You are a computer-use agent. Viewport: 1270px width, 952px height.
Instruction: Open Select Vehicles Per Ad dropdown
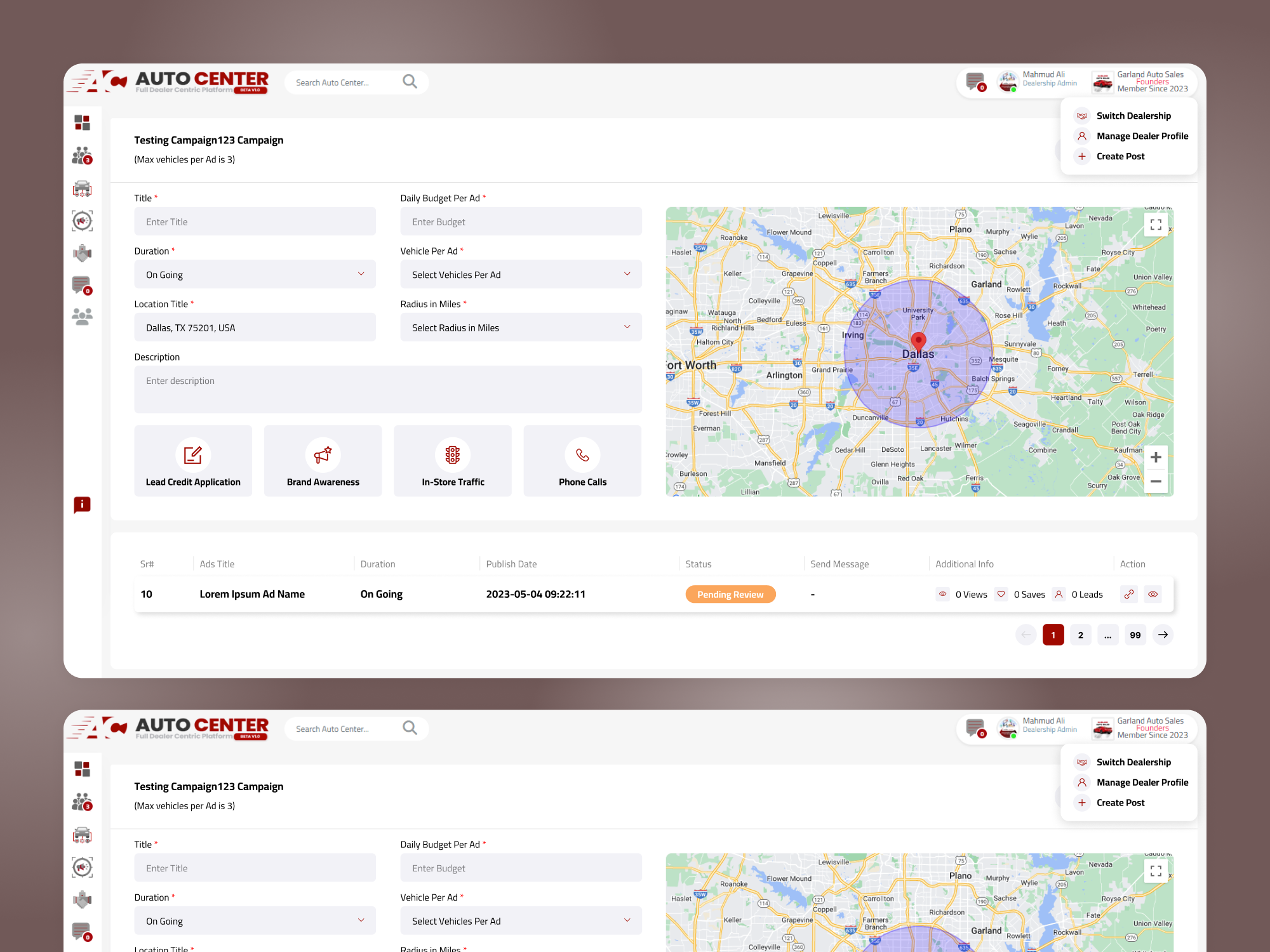(x=521, y=275)
